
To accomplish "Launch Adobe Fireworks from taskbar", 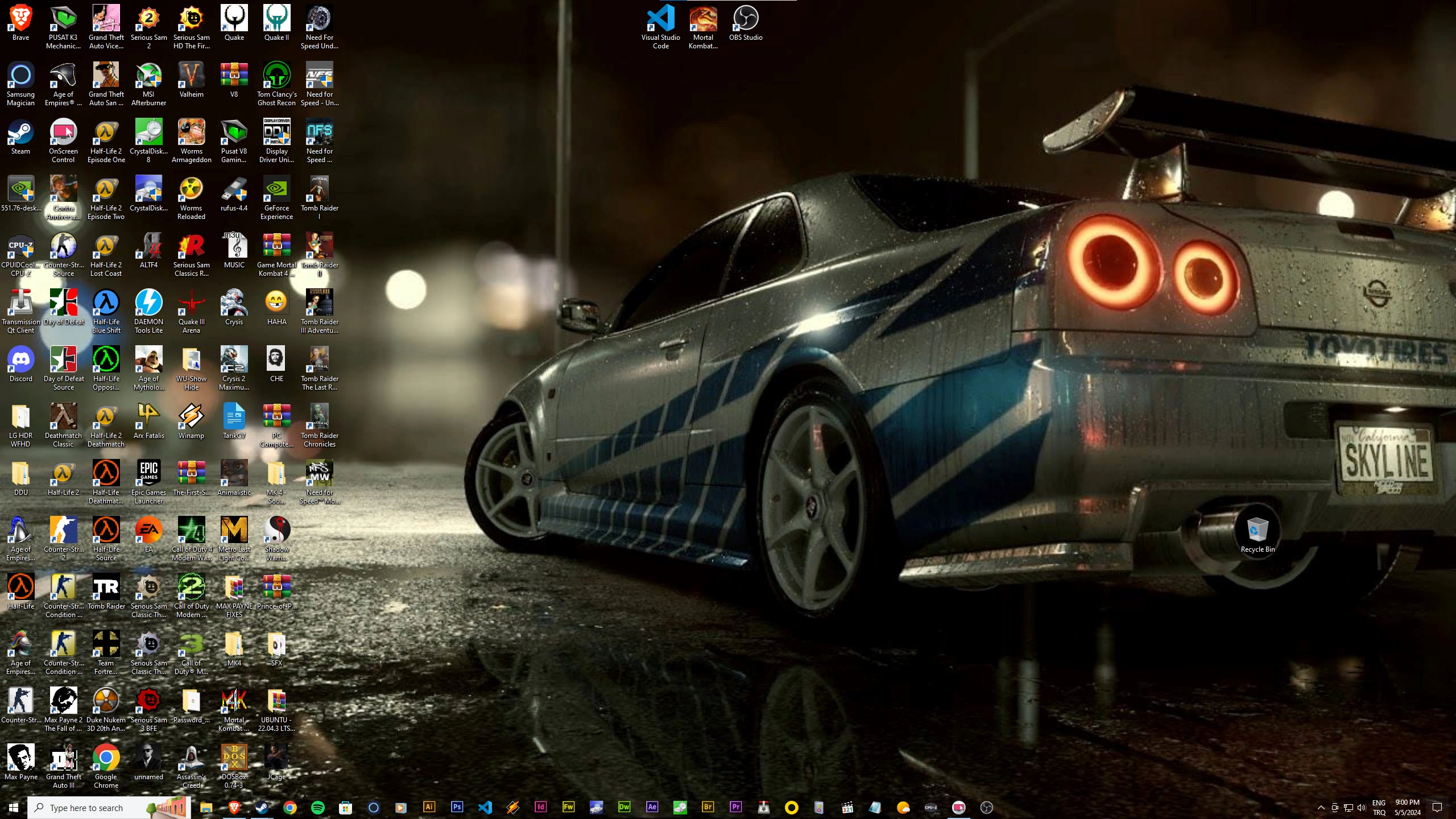I will (x=569, y=807).
